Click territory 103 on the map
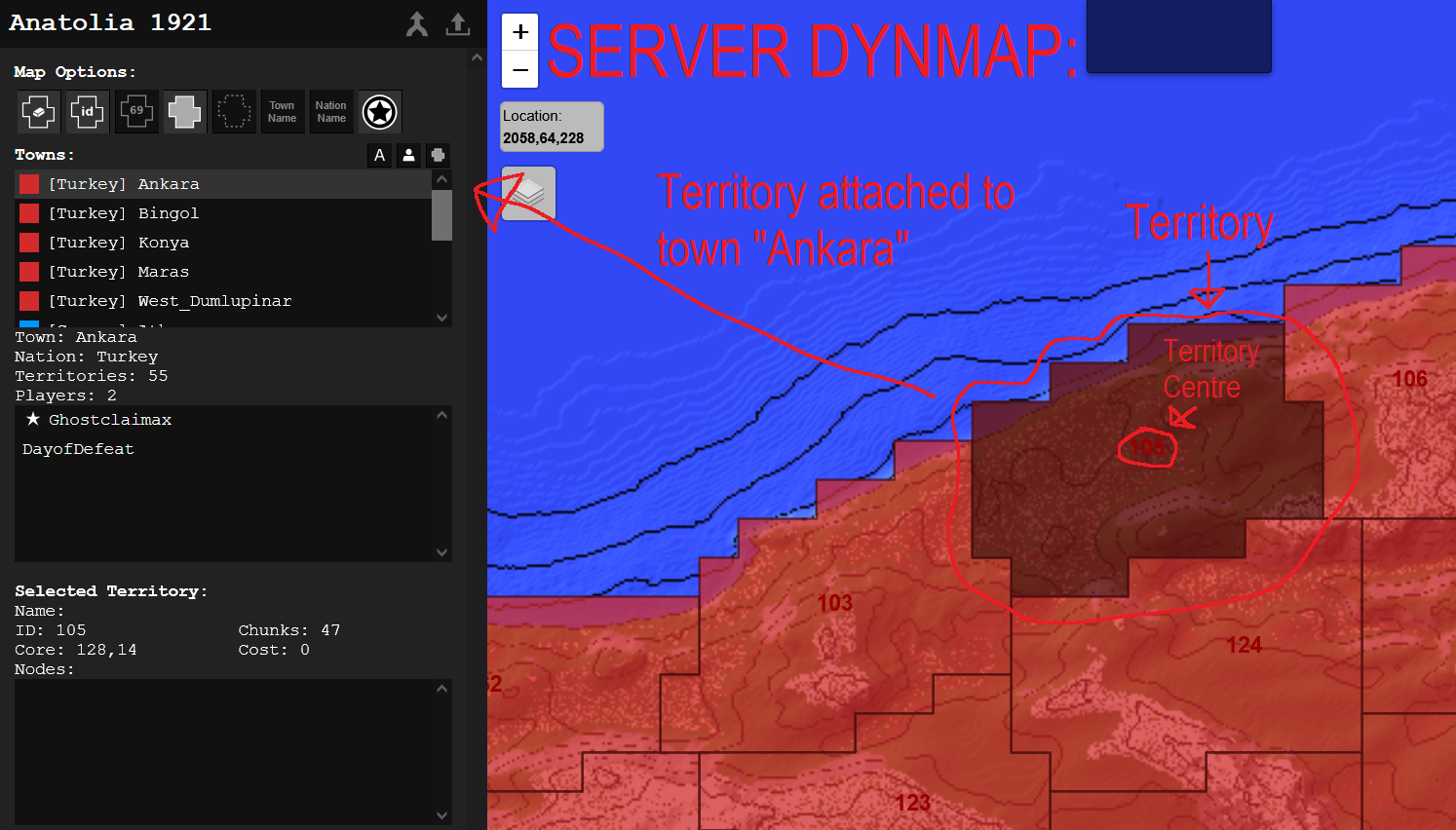Screen dimensions: 1456x830 coord(835,603)
